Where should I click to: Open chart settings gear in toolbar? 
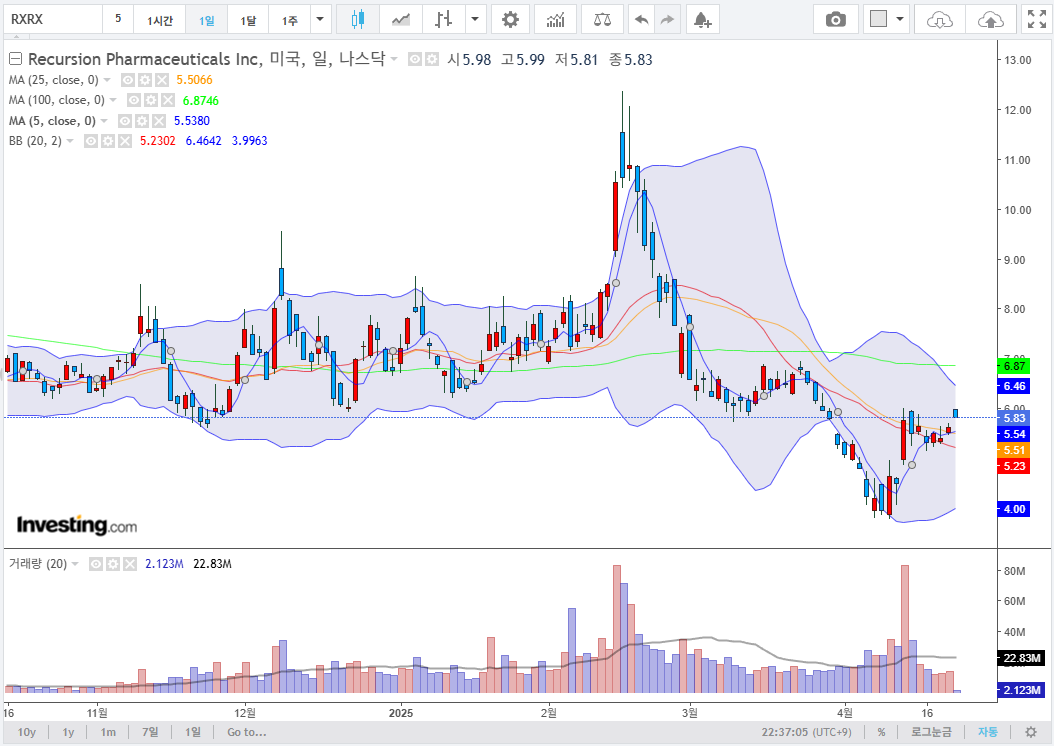click(x=511, y=19)
